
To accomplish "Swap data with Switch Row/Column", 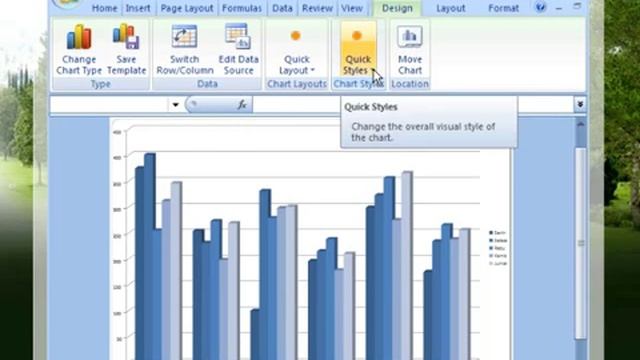I will 184,49.
